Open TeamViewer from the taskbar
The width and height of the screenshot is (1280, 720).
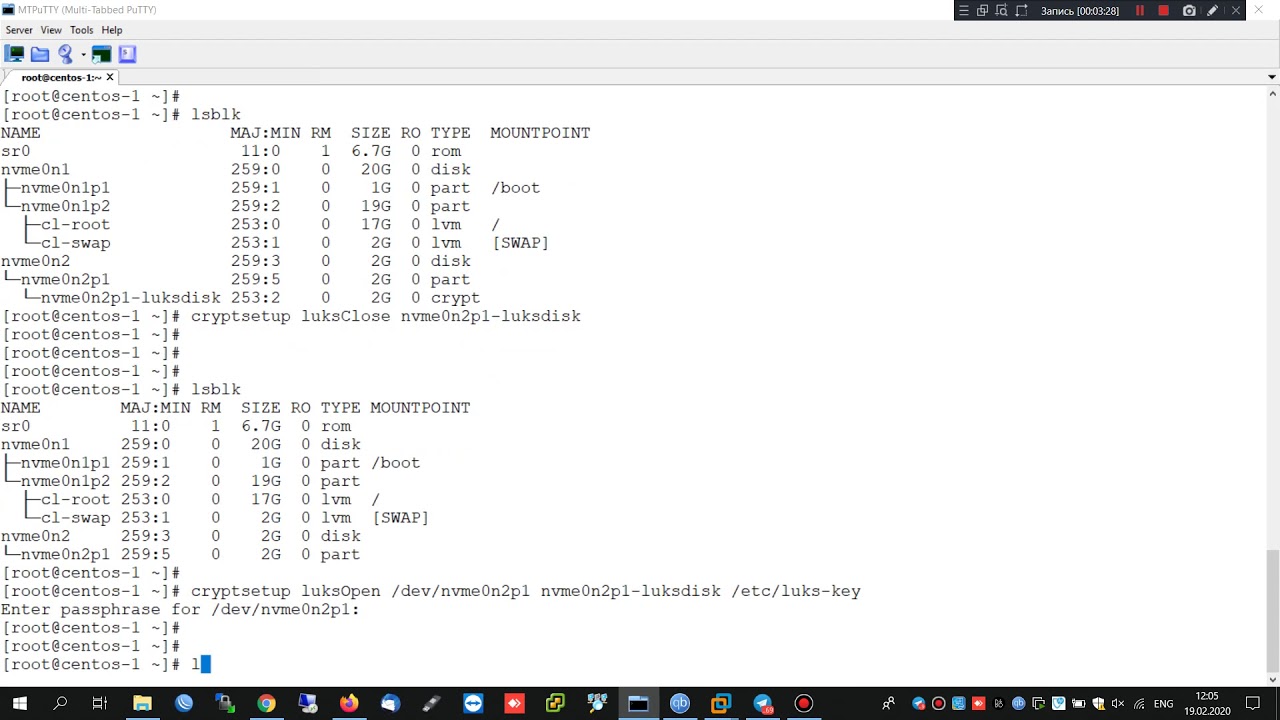tap(472, 703)
